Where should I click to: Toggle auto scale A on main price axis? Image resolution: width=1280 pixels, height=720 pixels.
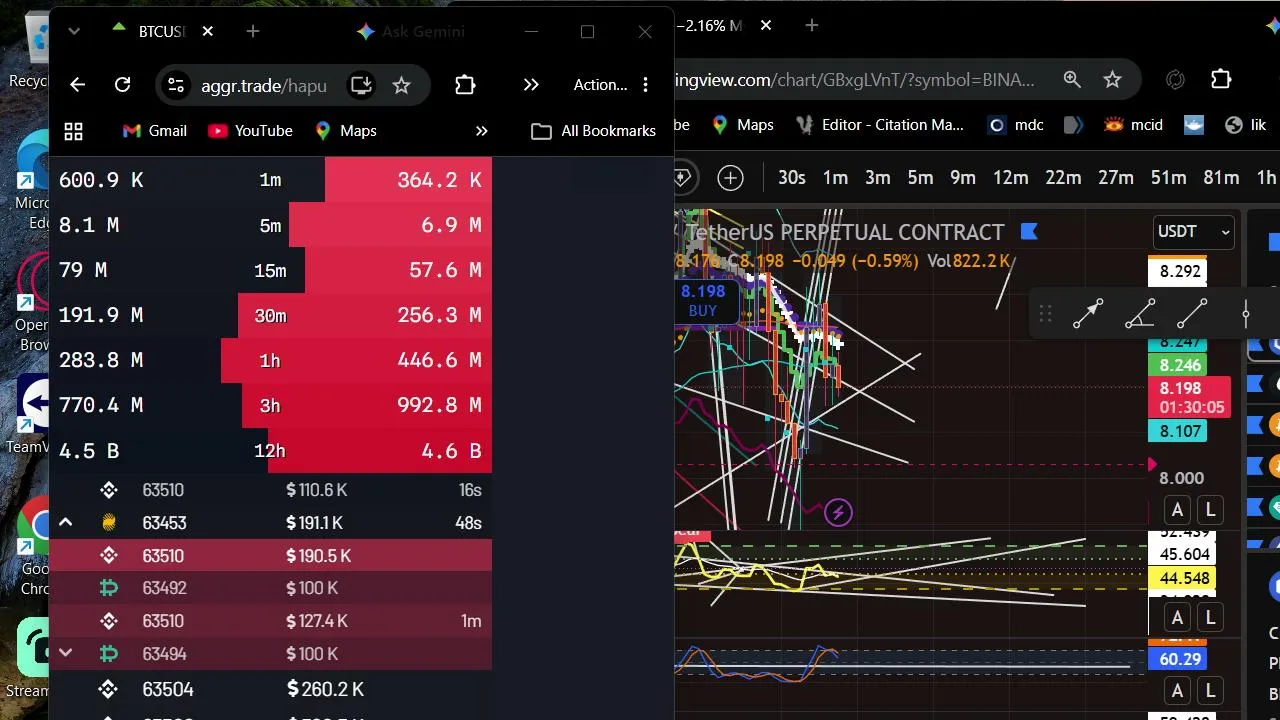point(1177,510)
